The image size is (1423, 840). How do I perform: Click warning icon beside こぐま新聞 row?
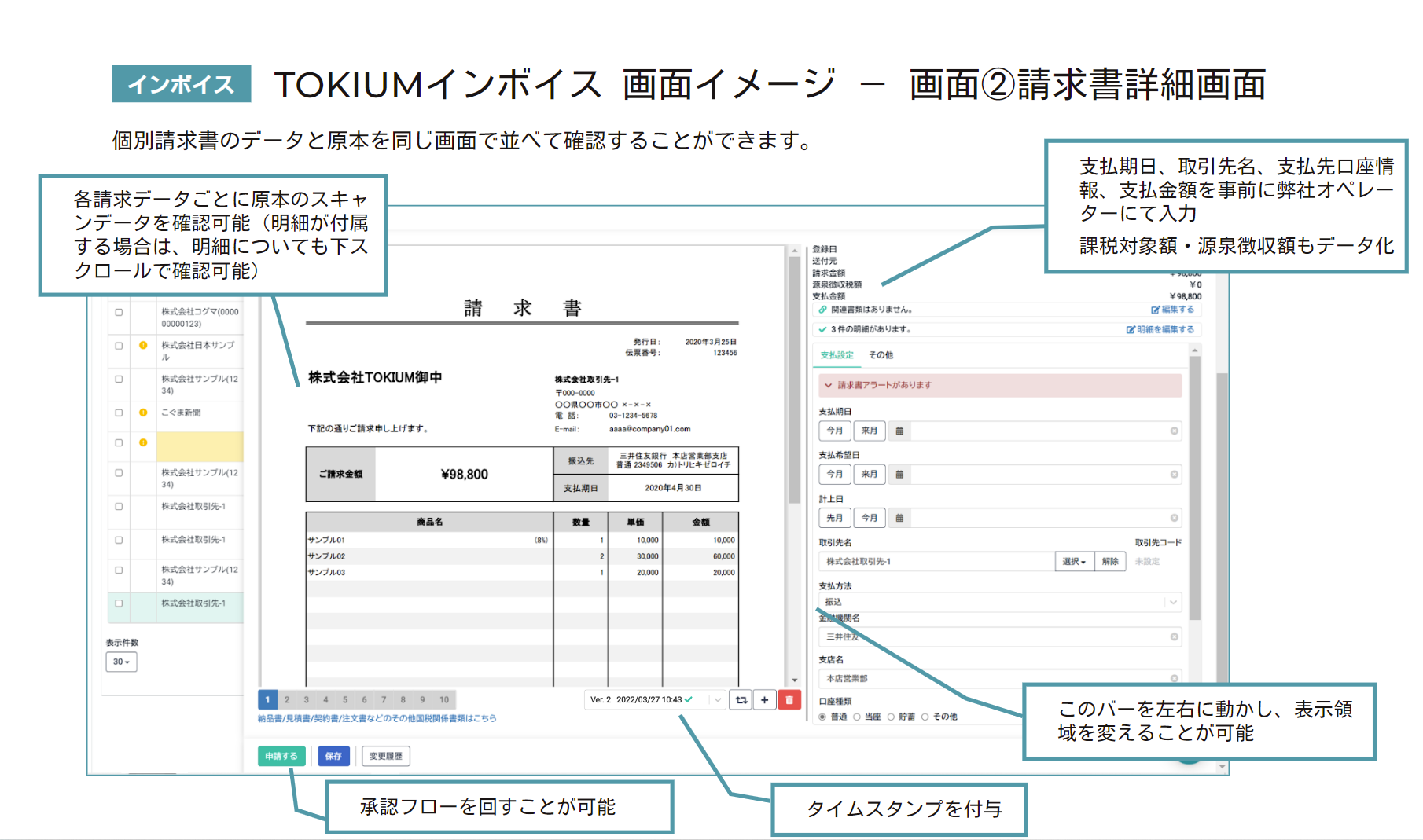coord(143,413)
